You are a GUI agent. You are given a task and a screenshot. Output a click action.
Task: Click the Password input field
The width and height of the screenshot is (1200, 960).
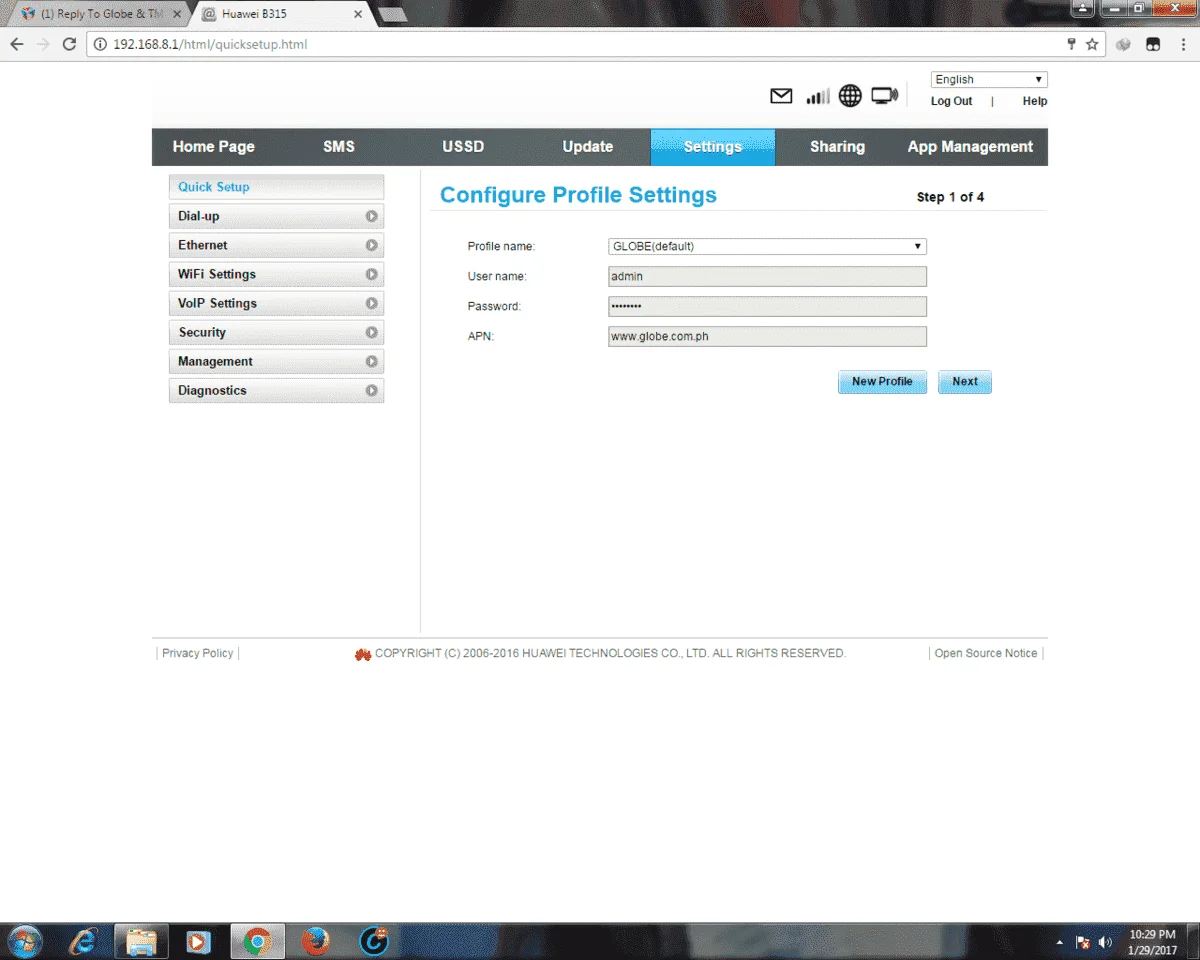click(767, 307)
